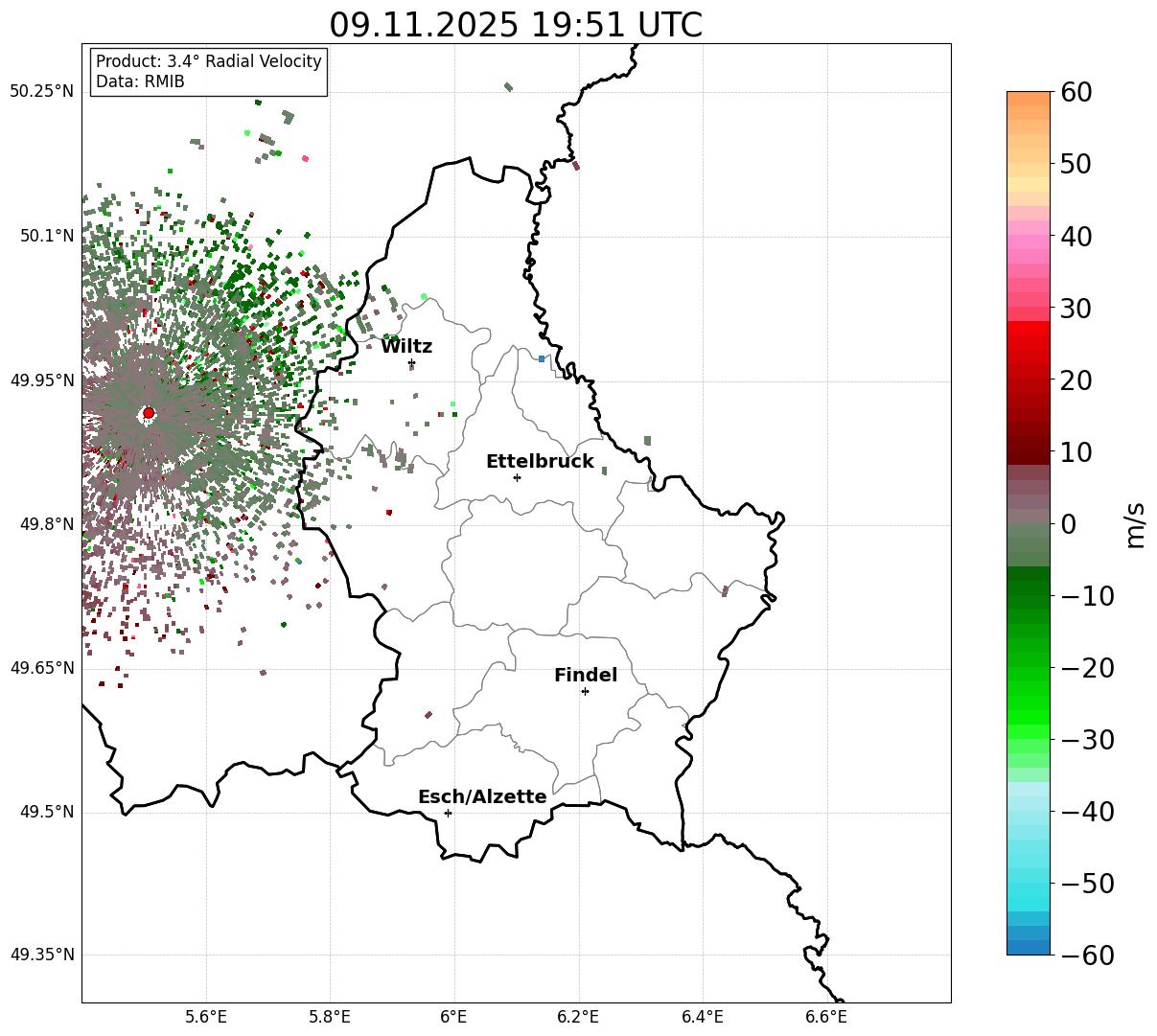Click the 49.65°N latitude label
Screen dimensions: 1157x1036
click(41, 668)
